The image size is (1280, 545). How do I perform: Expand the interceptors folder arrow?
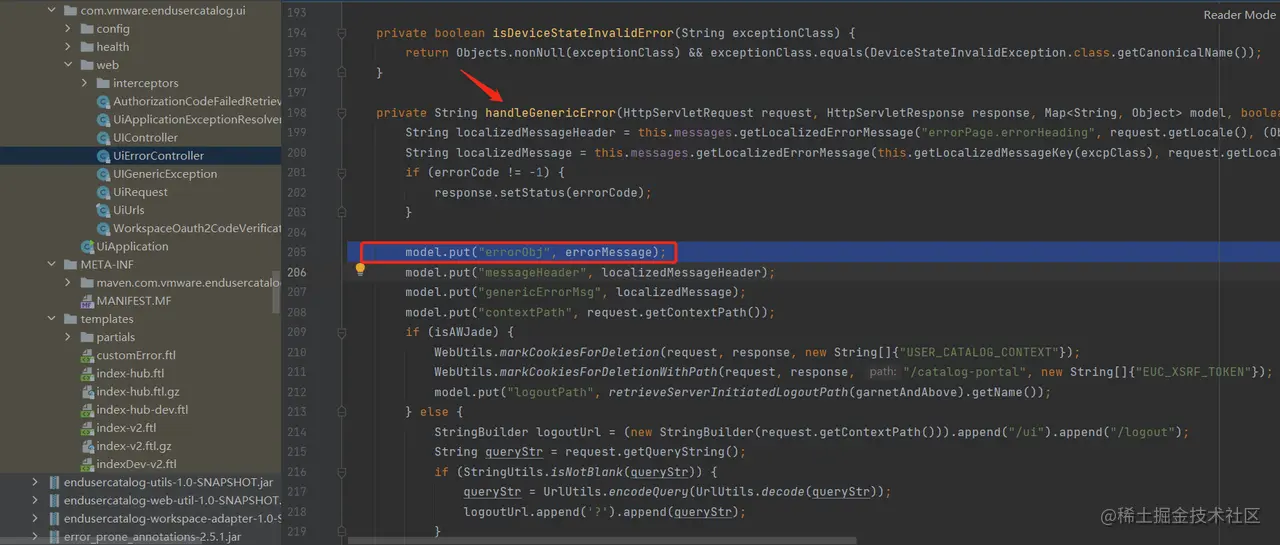[85, 83]
